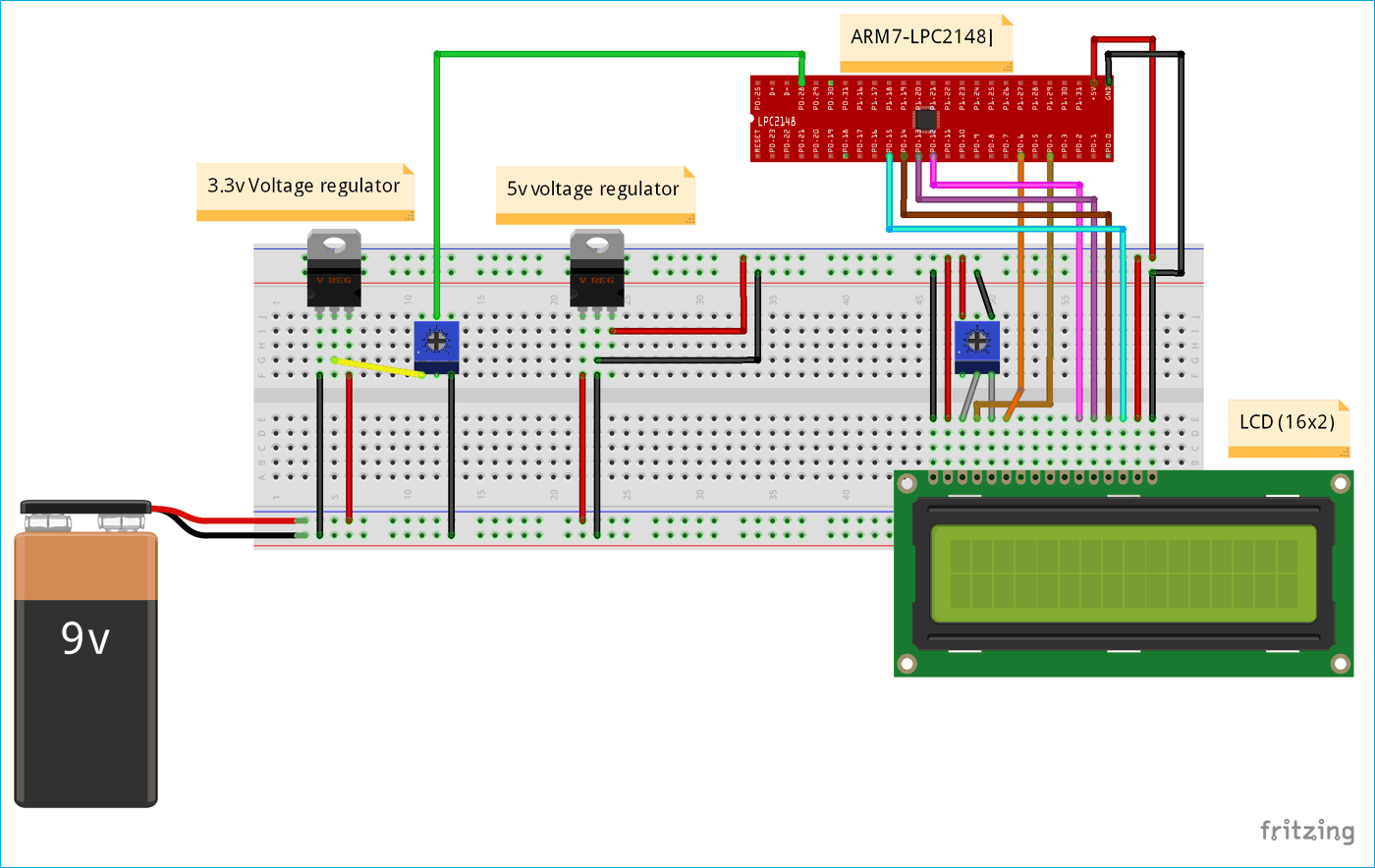Select the 3.3v V REG regulator component
Viewport: 1375px width, 868px height.
point(333,272)
